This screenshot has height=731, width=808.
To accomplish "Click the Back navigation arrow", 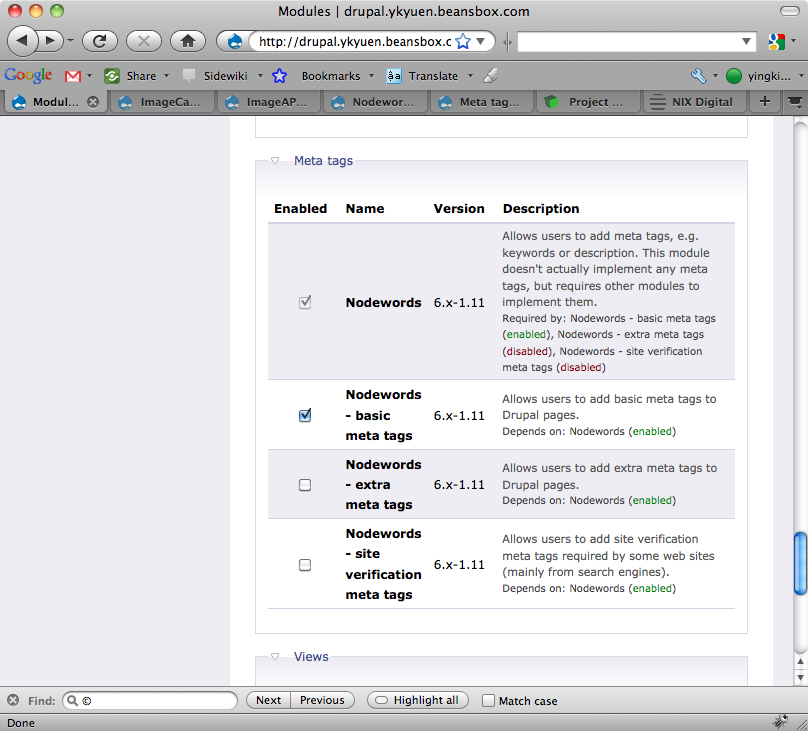I will (23, 41).
